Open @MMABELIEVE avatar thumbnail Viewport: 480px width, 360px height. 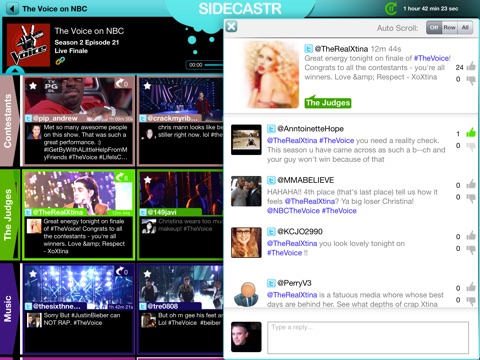[246, 191]
